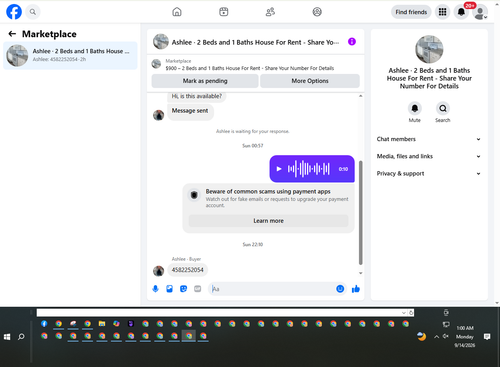This screenshot has width=500, height=367.
Task: Open taskbar address bar dropdown
Action: click(404, 313)
